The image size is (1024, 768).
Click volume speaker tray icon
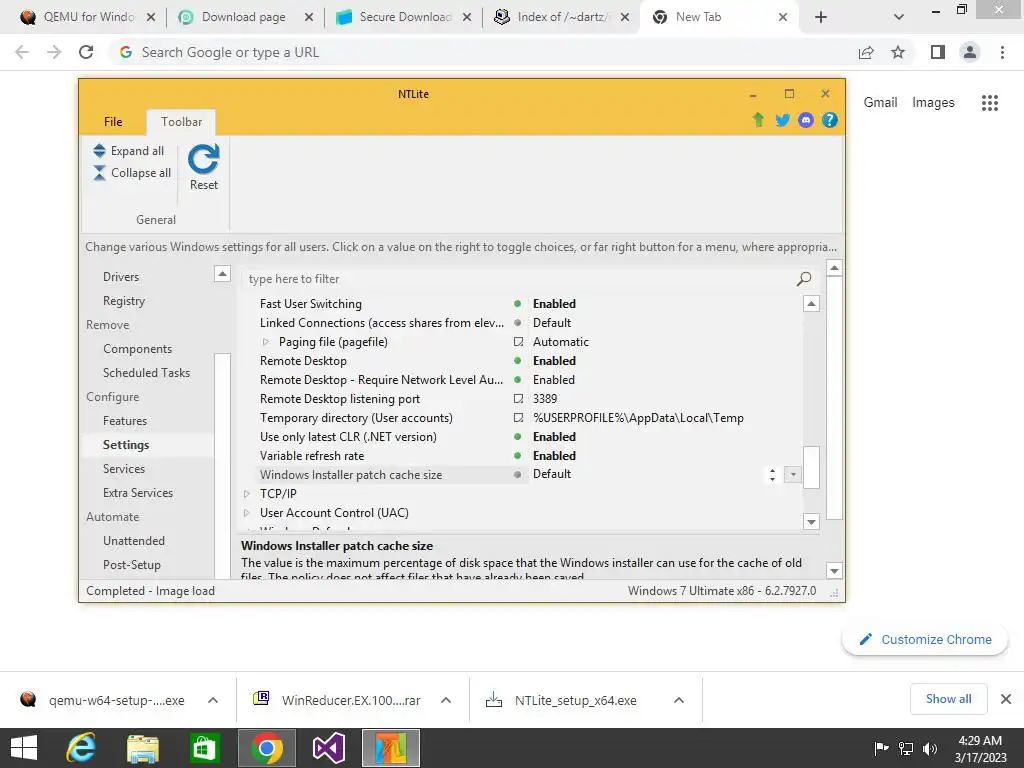930,749
